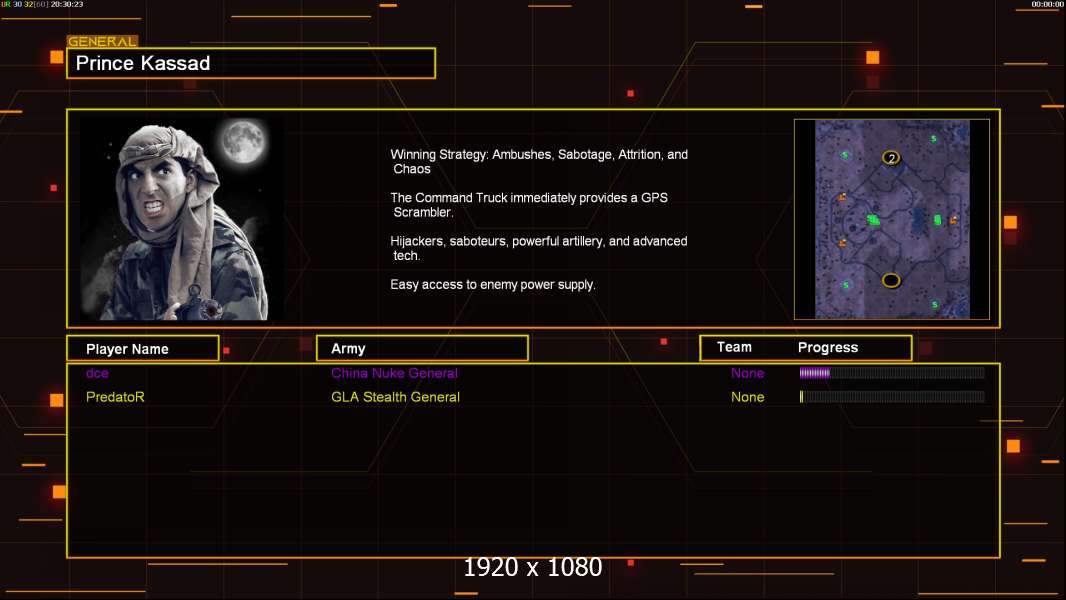Click the timer readout in top-right corner
Viewport: 1066px width, 600px height.
coord(1047,4)
